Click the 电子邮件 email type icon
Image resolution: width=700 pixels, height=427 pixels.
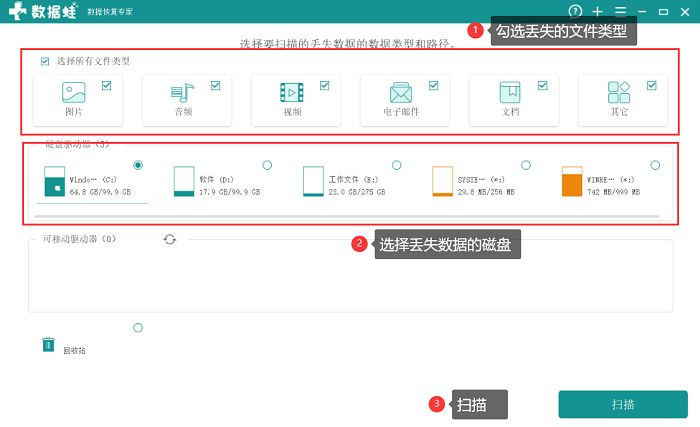(x=400, y=92)
